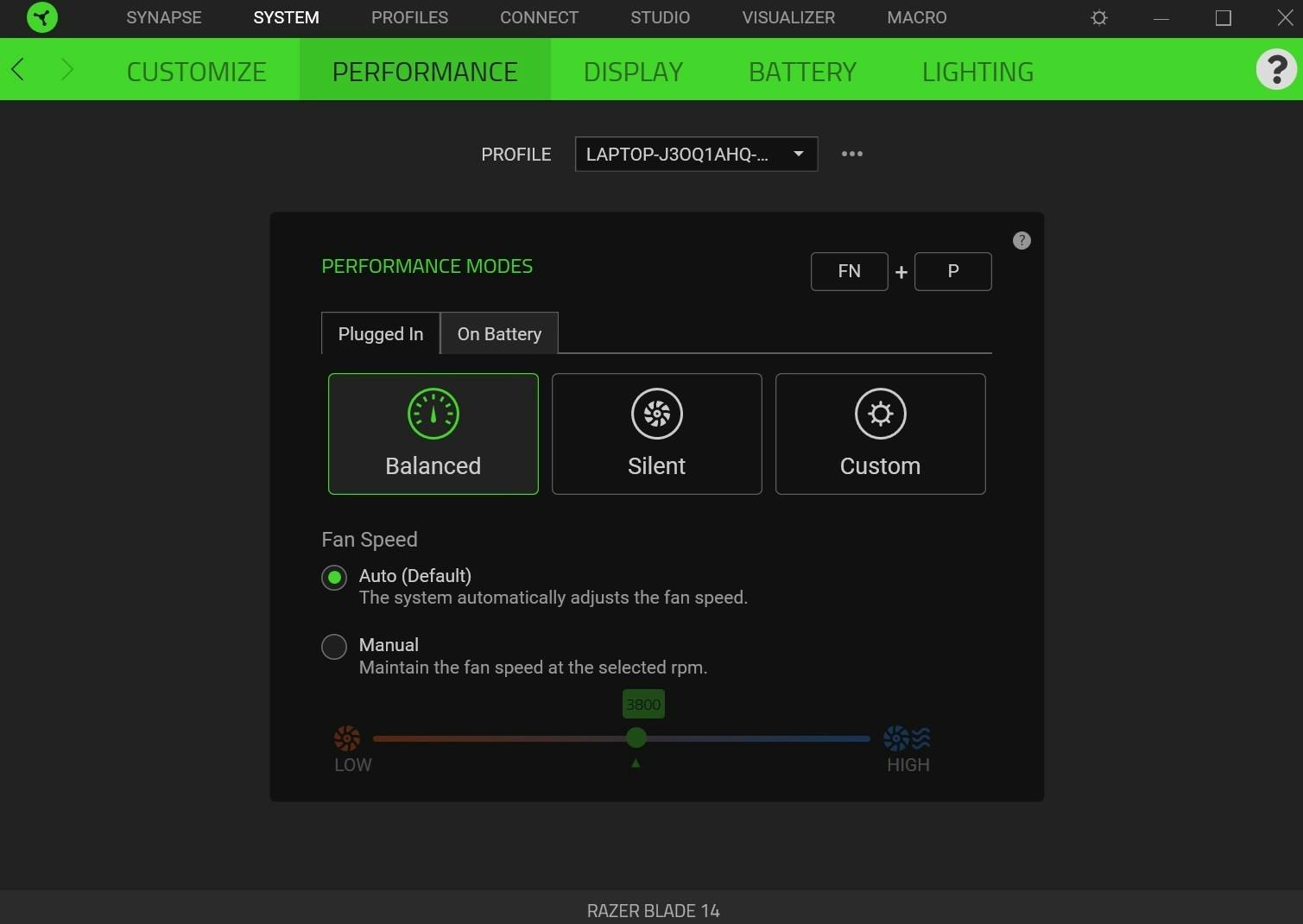Viewport: 1303px width, 924px height.
Task: Go to Visualizer menu
Action: 788,17
